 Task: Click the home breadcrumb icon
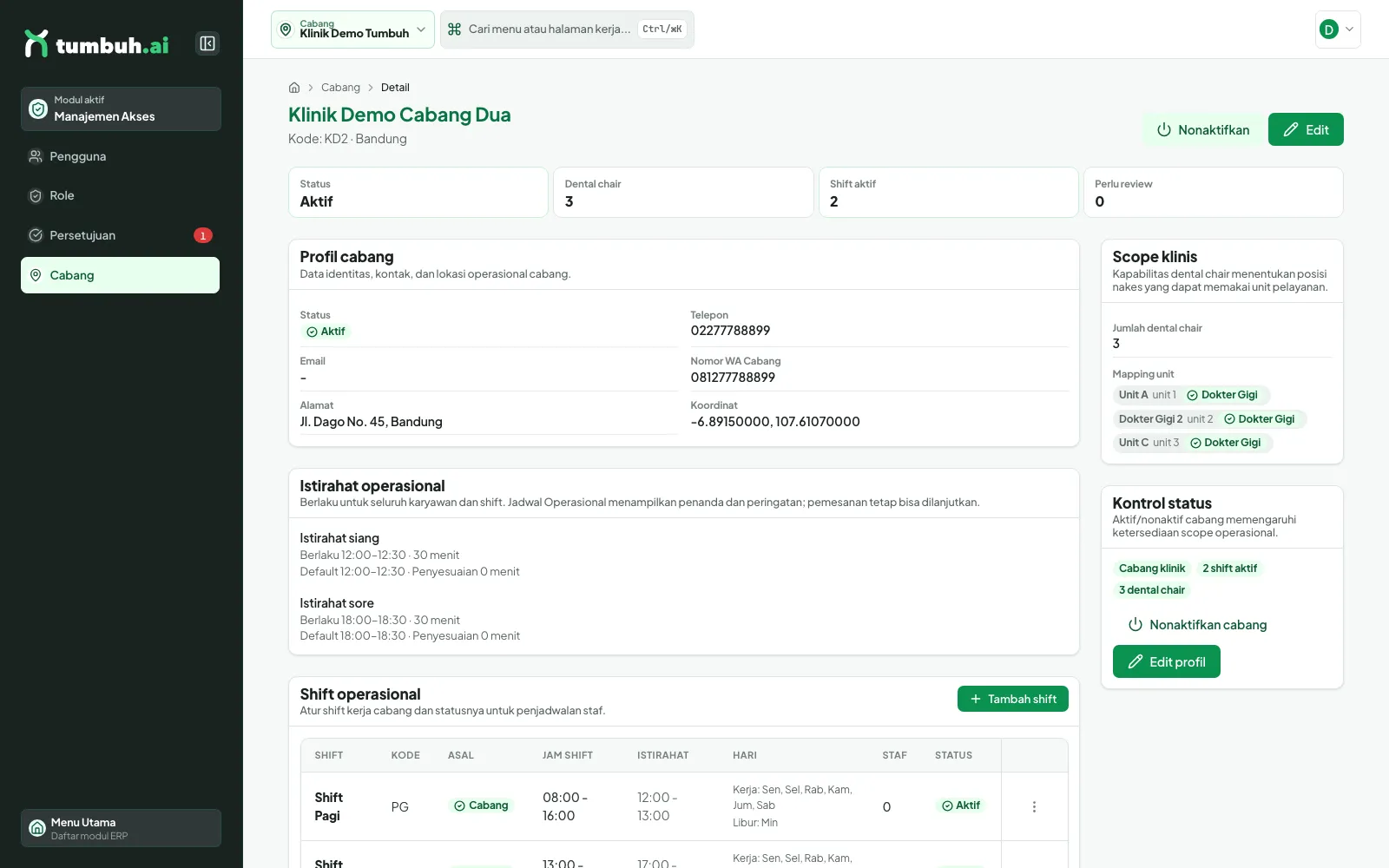point(294,88)
